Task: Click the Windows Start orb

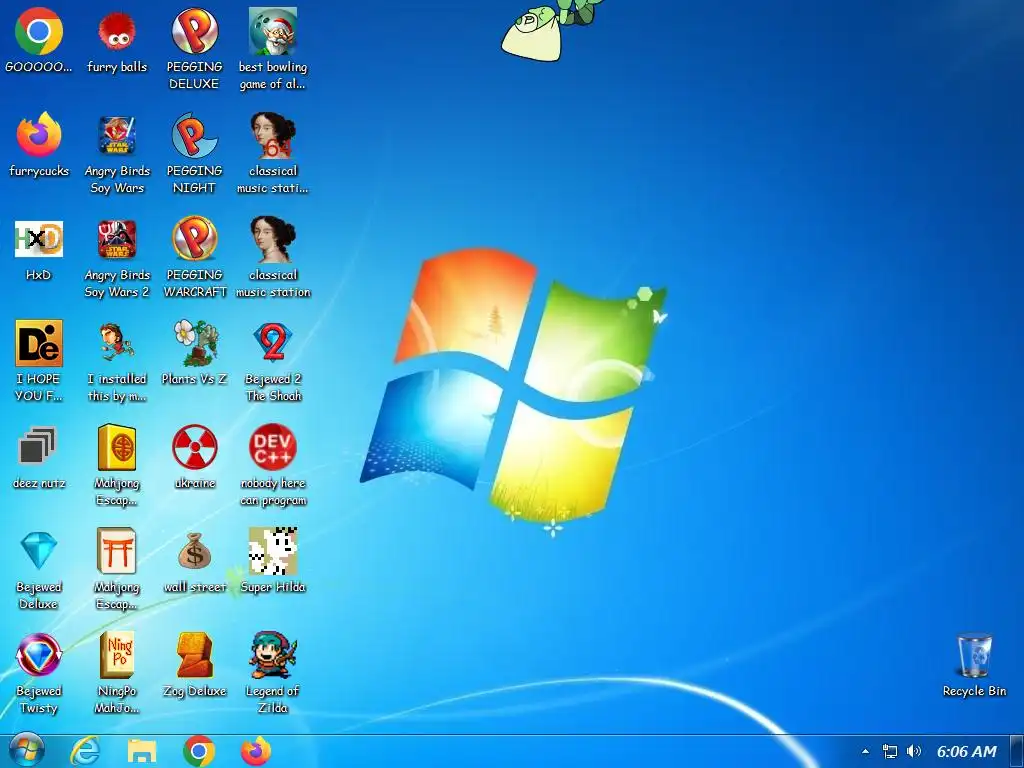Action: pos(27,750)
